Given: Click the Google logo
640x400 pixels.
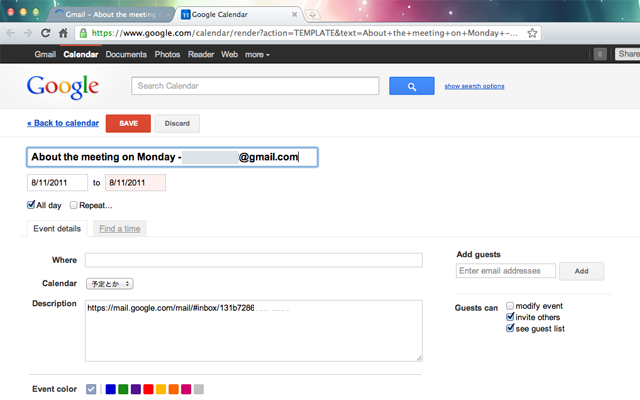Looking at the screenshot, I should coord(63,87).
